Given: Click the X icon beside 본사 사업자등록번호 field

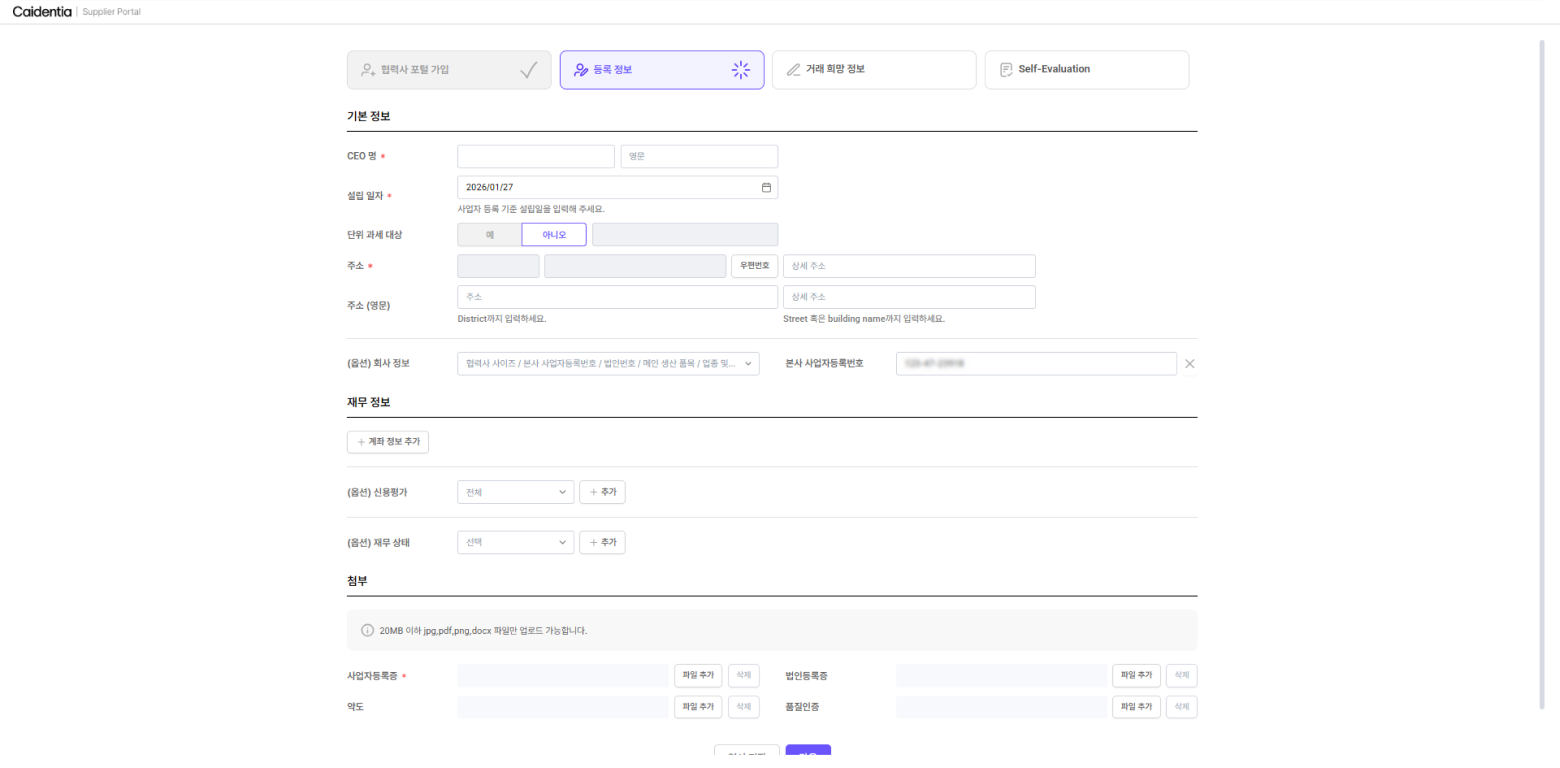Looking at the screenshot, I should [x=1189, y=364].
